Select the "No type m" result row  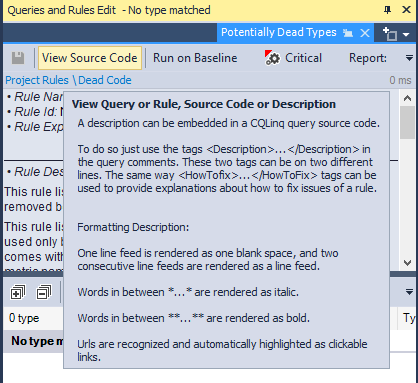33,341
